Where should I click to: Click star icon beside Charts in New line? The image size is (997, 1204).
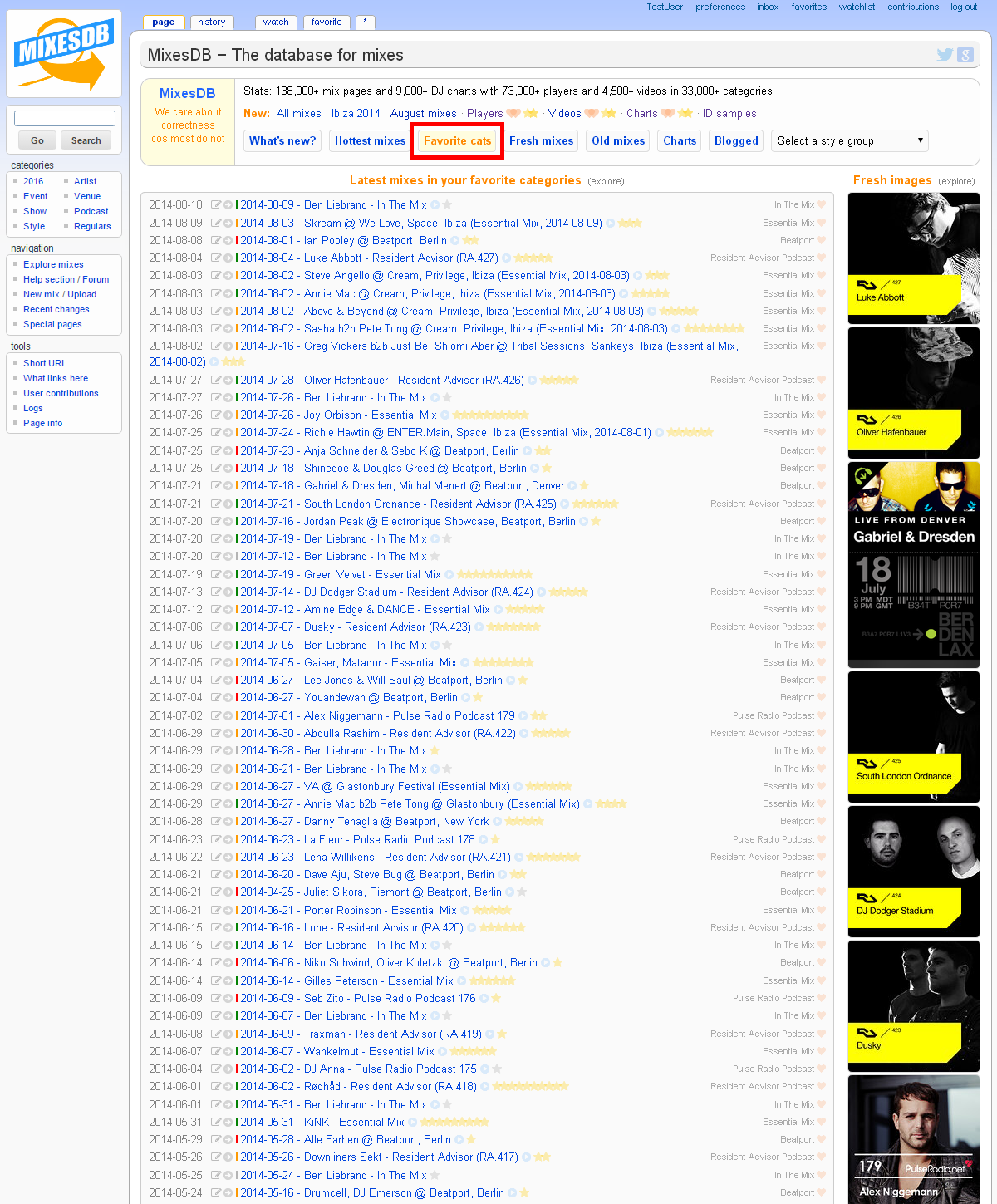coord(685,114)
